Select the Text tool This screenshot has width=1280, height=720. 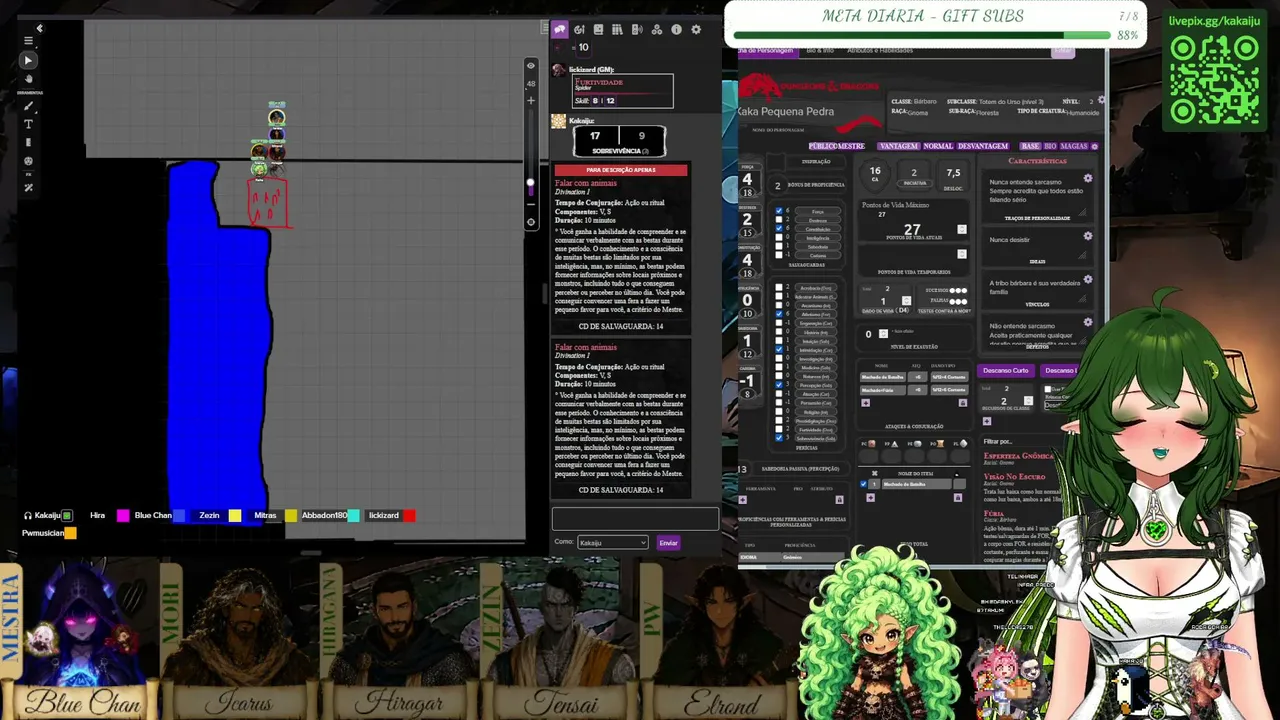pyautogui.click(x=28, y=124)
